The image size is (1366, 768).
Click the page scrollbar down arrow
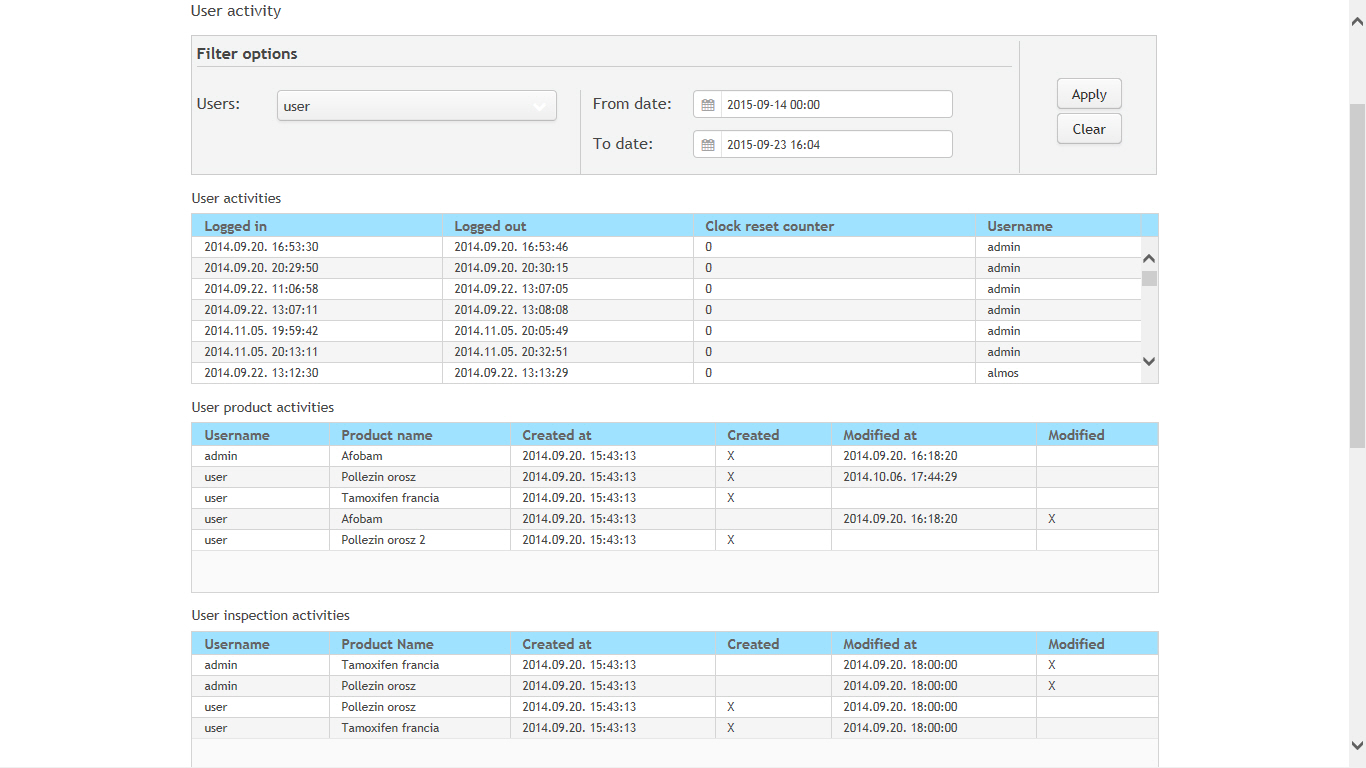pos(1357,745)
